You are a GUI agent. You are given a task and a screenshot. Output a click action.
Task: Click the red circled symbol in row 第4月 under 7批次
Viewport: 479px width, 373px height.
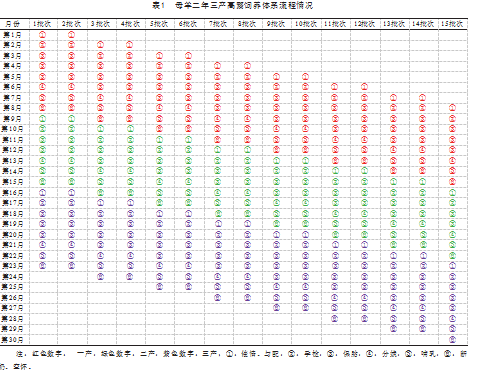[218, 66]
